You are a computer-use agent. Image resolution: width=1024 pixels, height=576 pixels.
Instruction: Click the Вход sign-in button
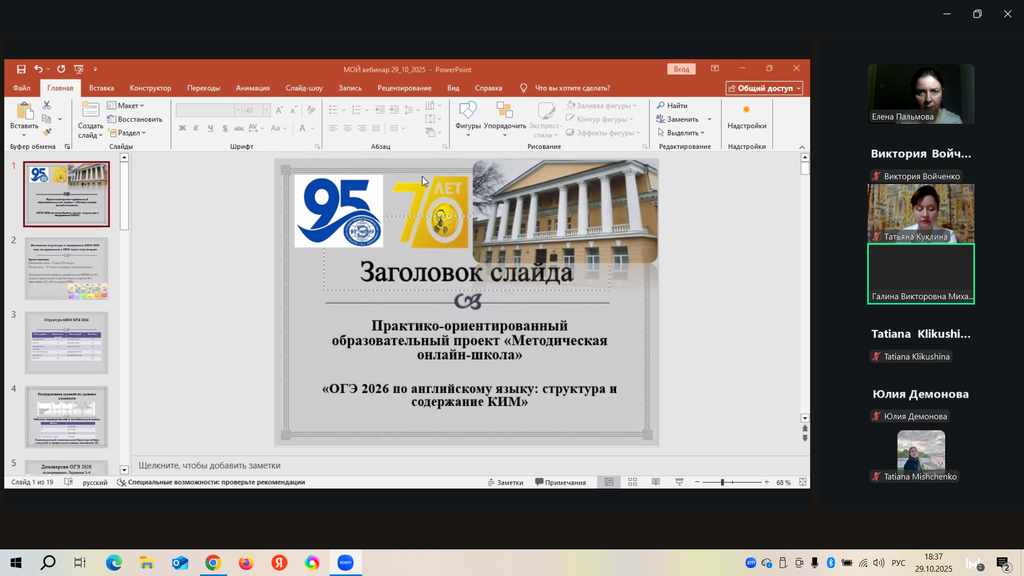pyautogui.click(x=681, y=69)
